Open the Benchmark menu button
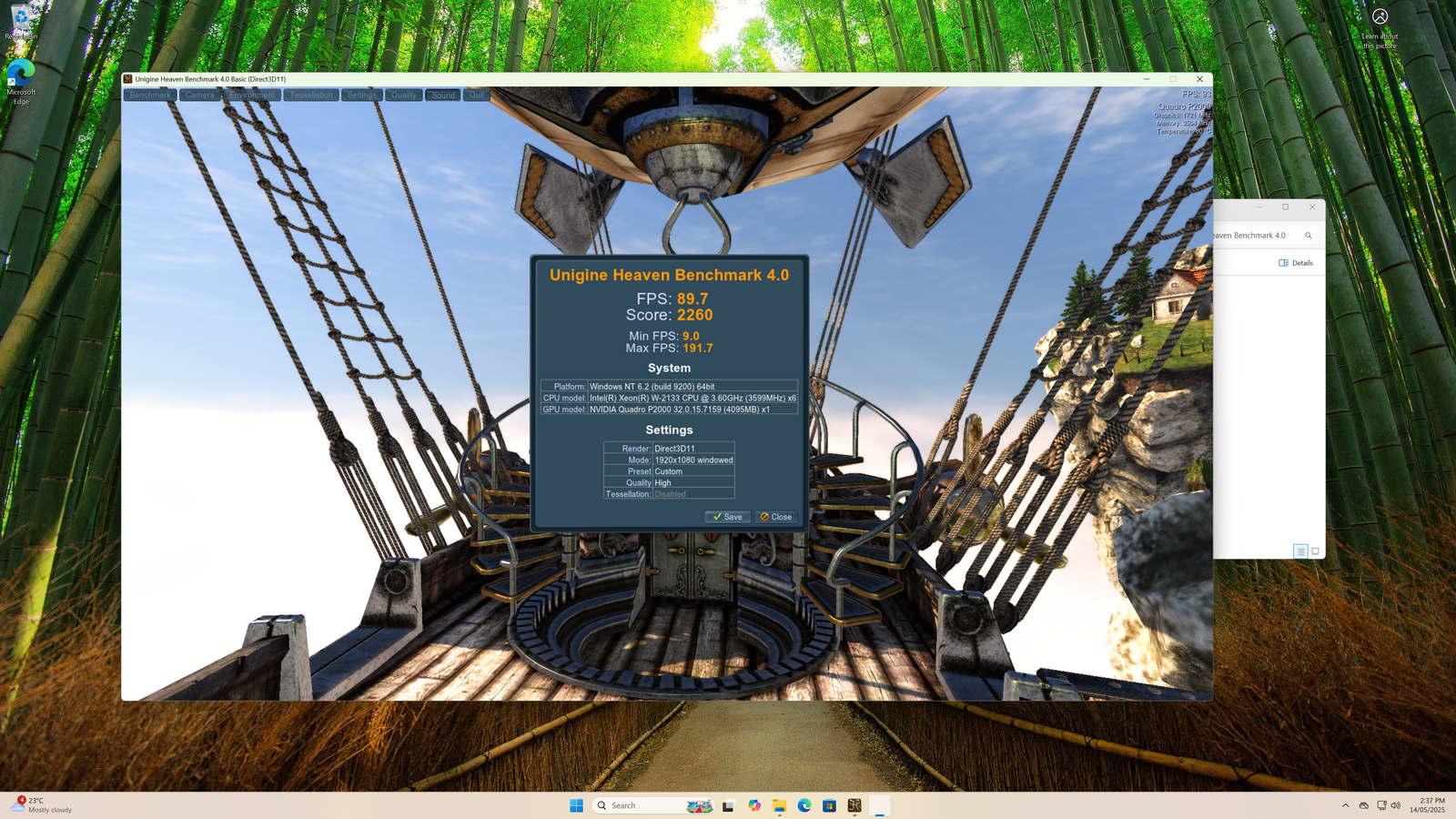The height and width of the screenshot is (819, 1456). point(150,95)
